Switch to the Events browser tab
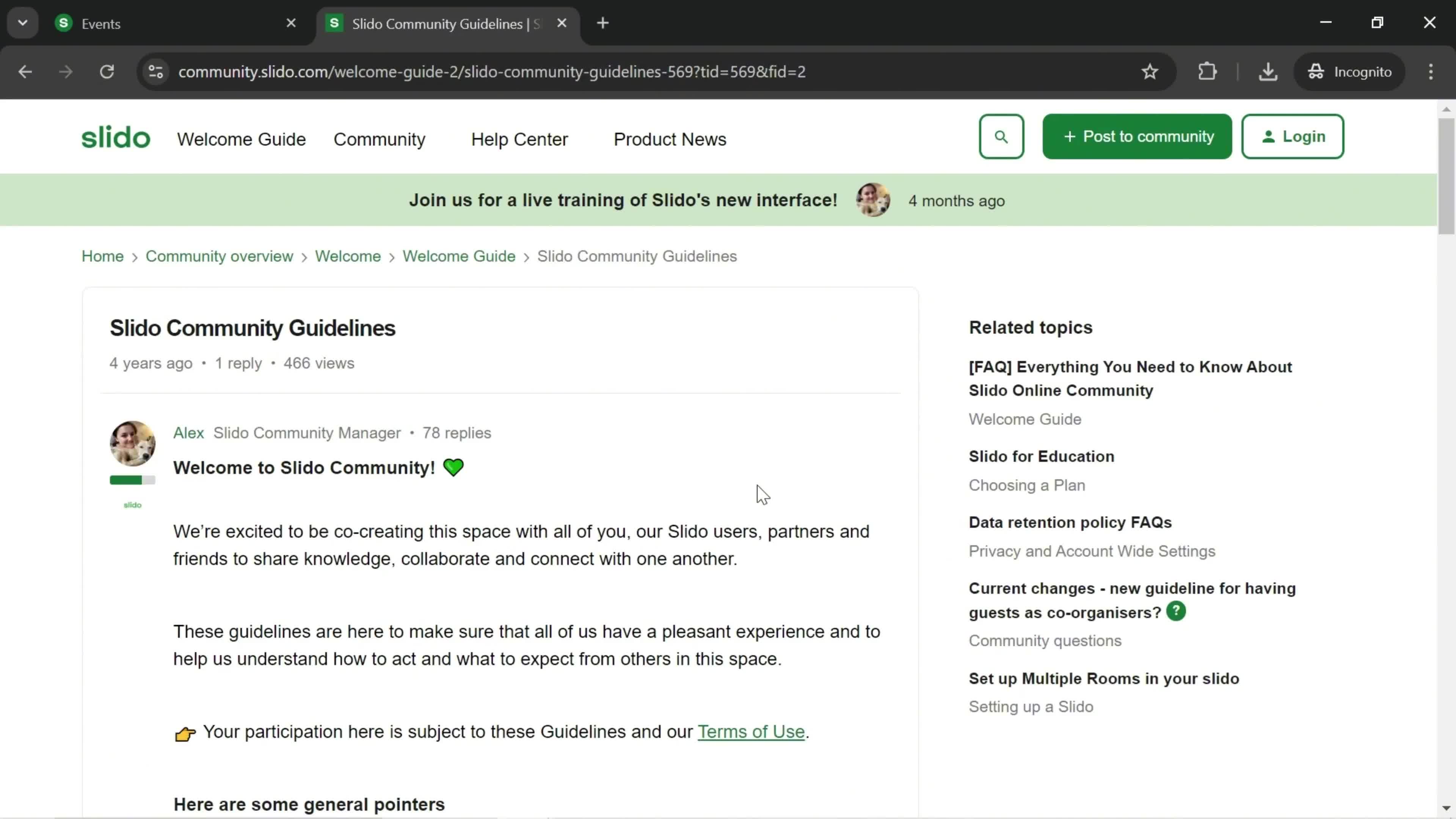Viewport: 1456px width, 819px height. (x=175, y=24)
